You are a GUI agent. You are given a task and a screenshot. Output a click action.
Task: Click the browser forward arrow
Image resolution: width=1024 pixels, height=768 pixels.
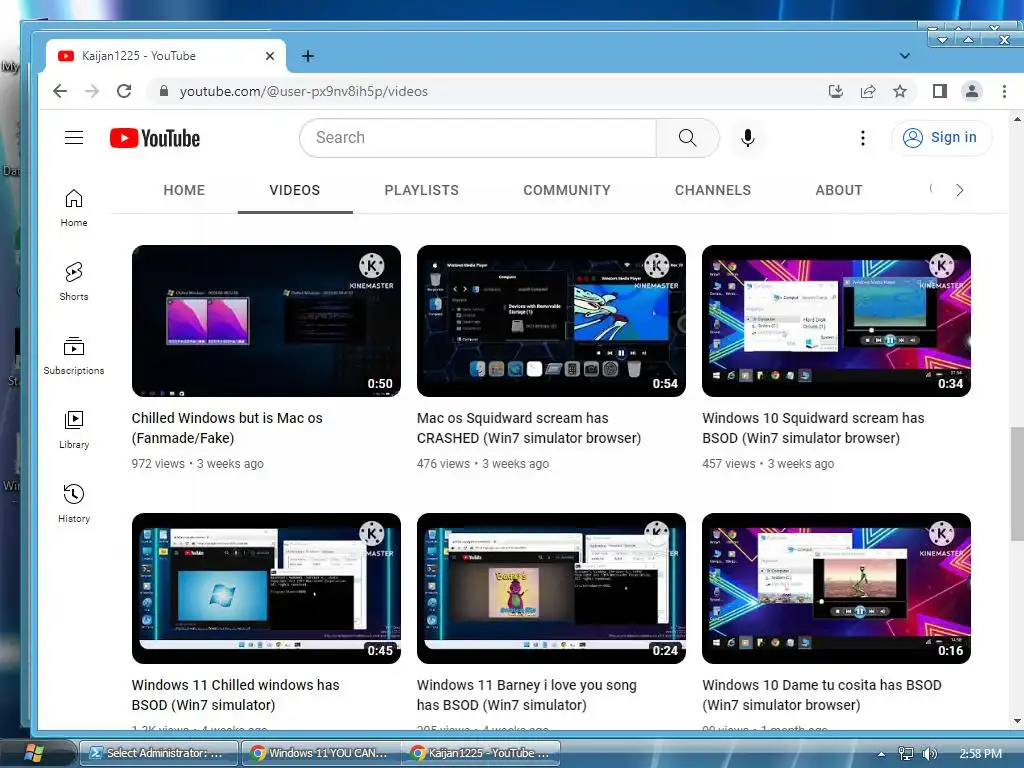[x=92, y=91]
